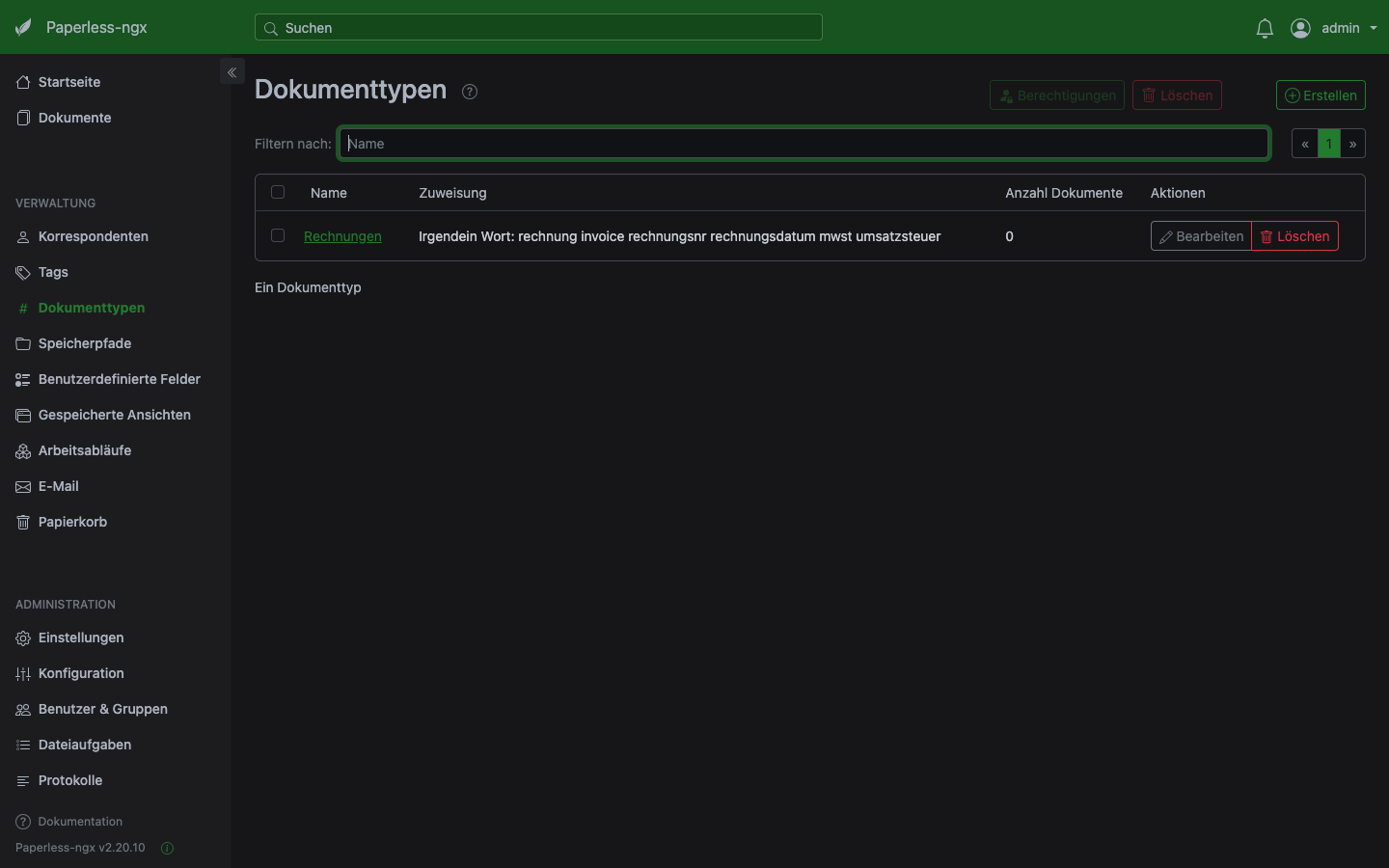Open help via the question mark icon

[470, 92]
